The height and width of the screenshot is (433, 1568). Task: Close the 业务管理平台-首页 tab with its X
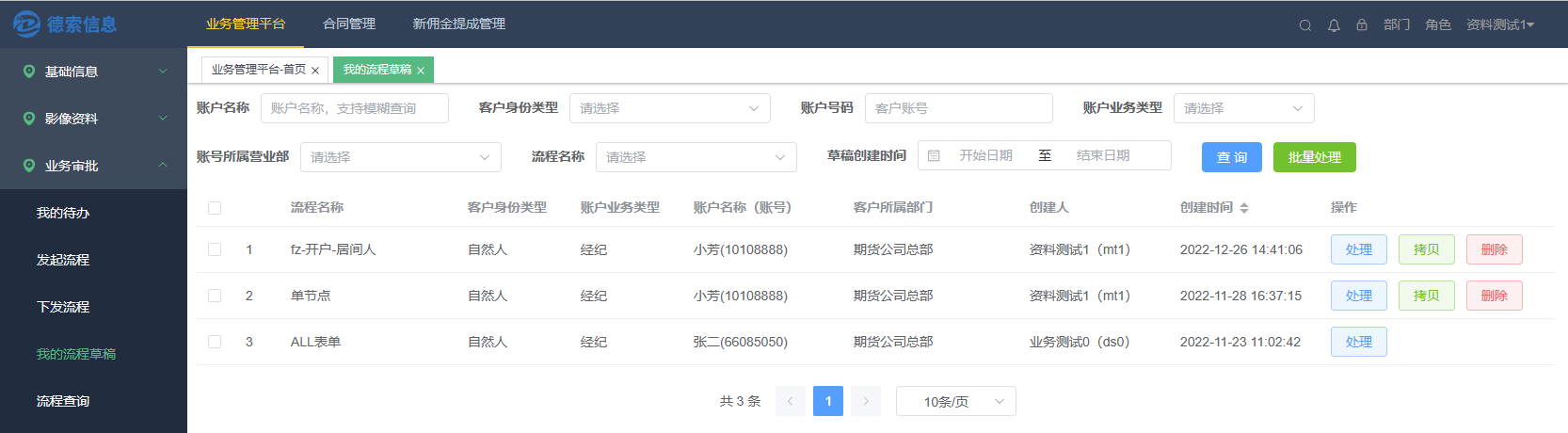tap(315, 71)
